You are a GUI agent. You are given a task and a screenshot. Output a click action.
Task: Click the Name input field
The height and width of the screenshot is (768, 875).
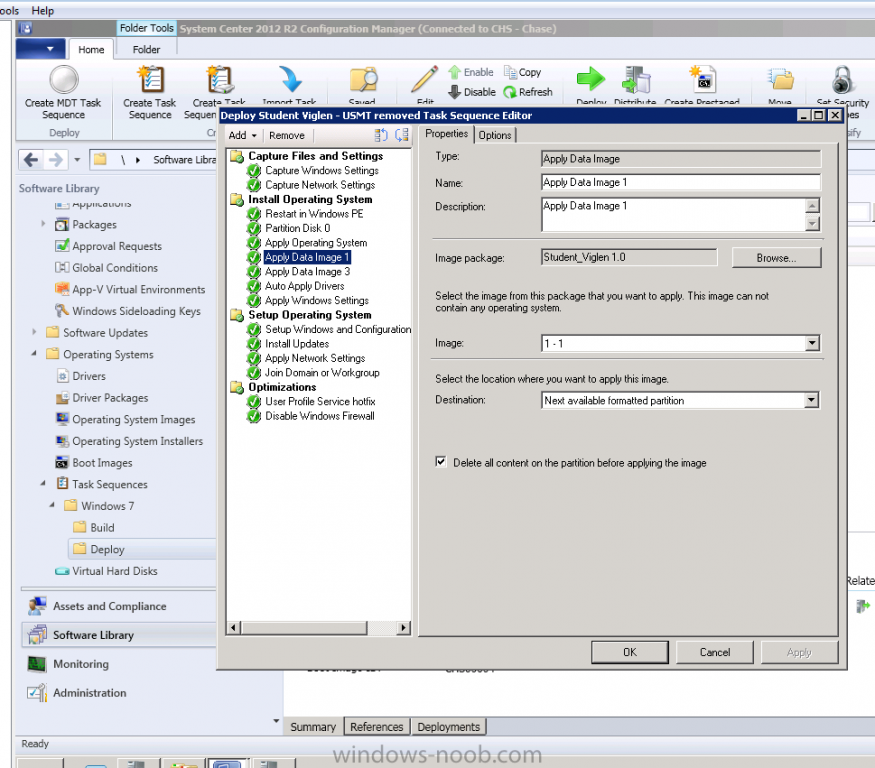(x=681, y=183)
